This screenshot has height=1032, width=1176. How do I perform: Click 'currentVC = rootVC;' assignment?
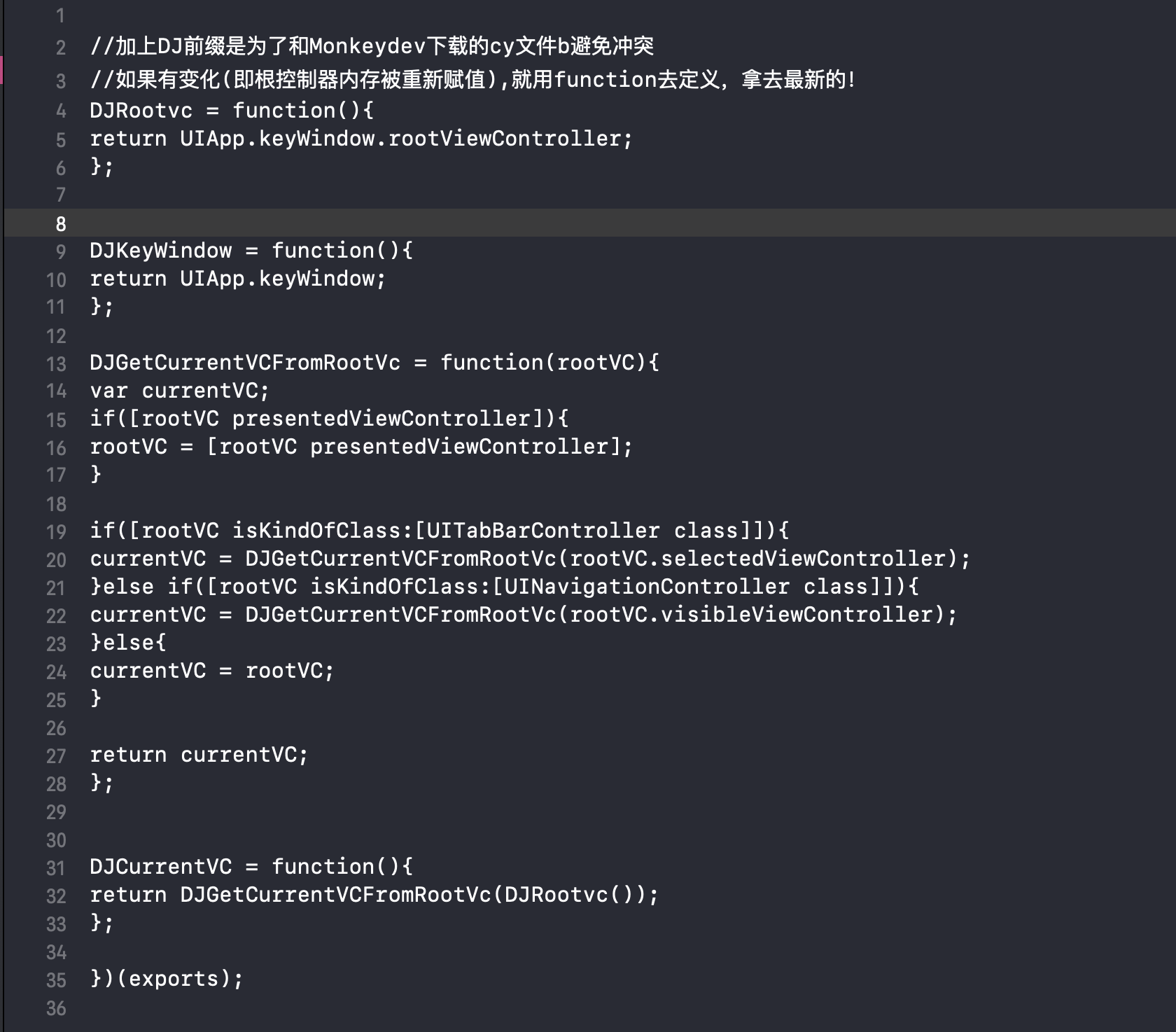tap(212, 670)
